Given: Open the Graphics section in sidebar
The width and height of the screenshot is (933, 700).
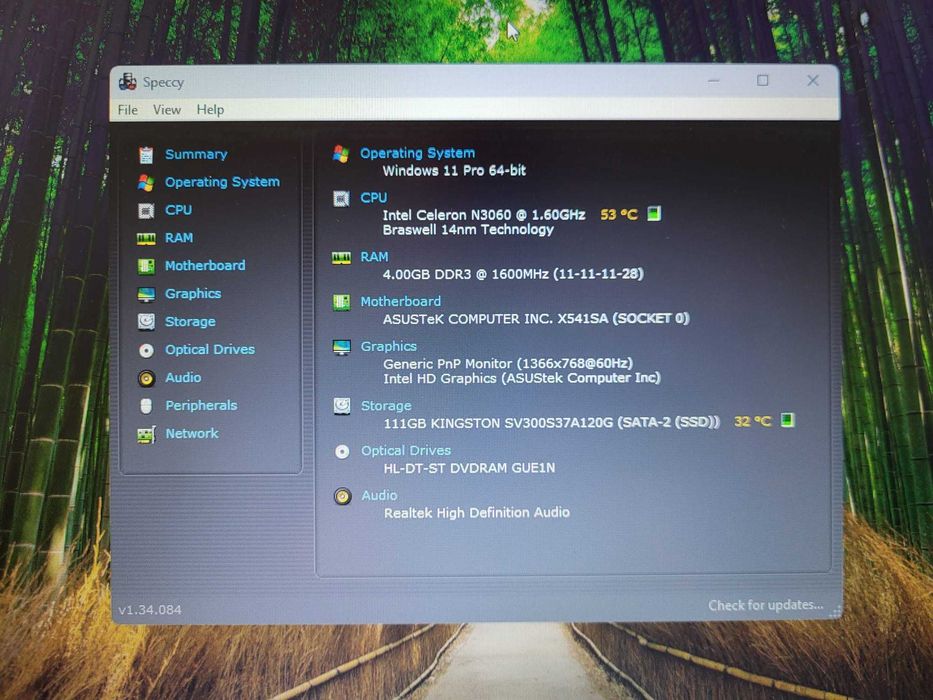Looking at the screenshot, I should [193, 294].
